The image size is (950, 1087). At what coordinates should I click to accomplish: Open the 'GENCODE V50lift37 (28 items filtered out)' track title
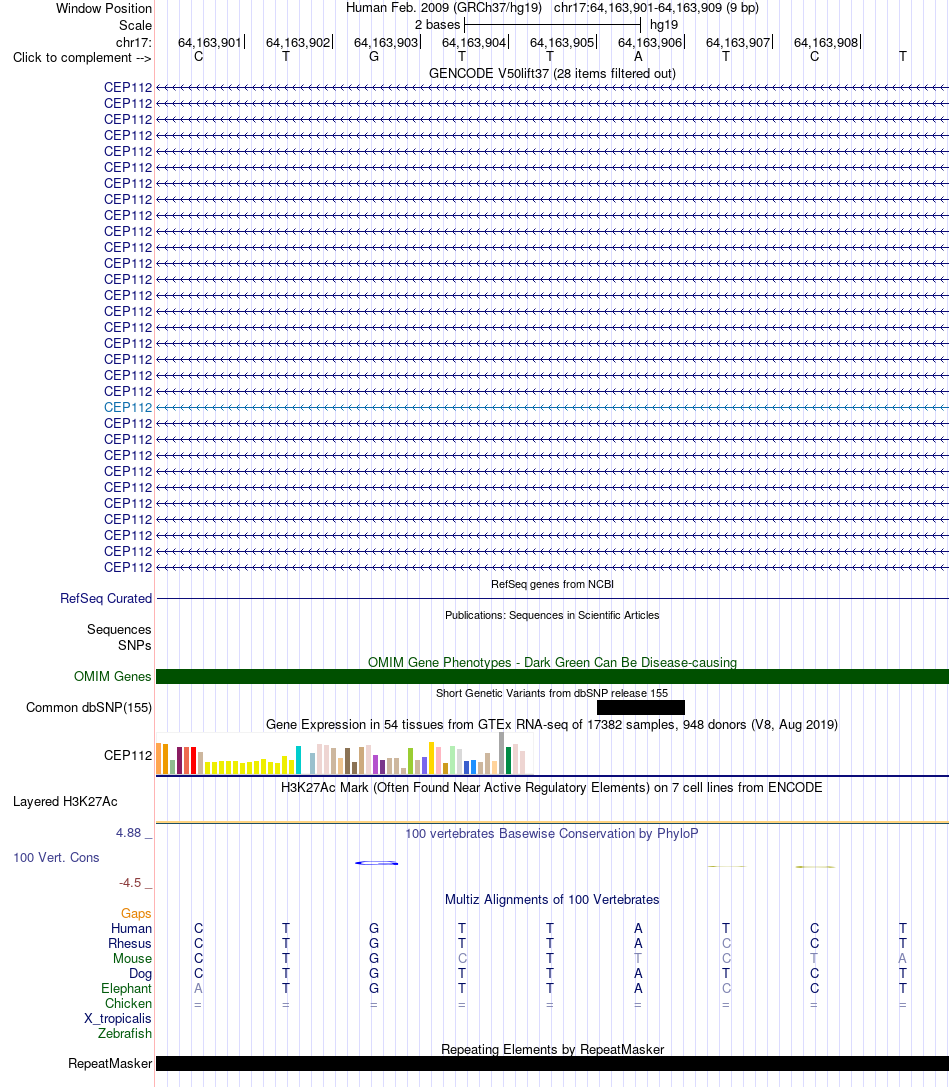tap(552, 73)
